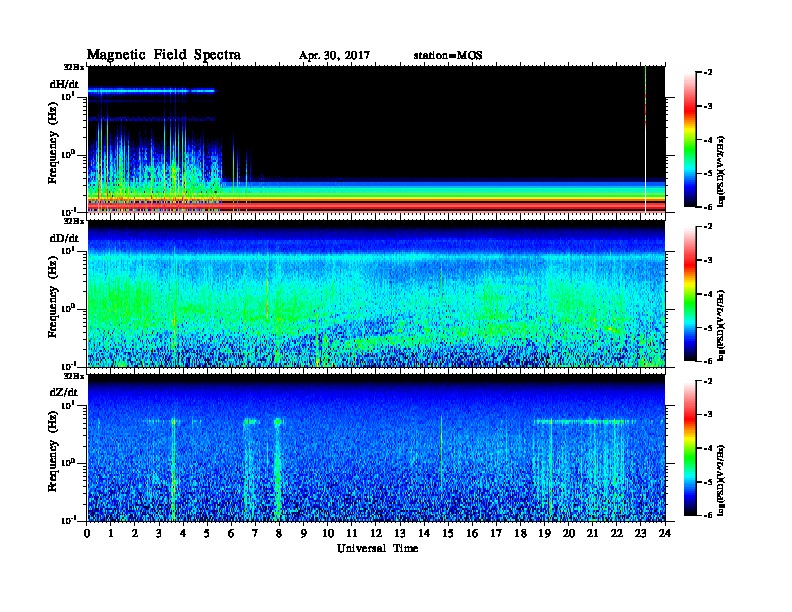
Task: Click the 'Universal Time' axis label
Action: click(x=377, y=548)
